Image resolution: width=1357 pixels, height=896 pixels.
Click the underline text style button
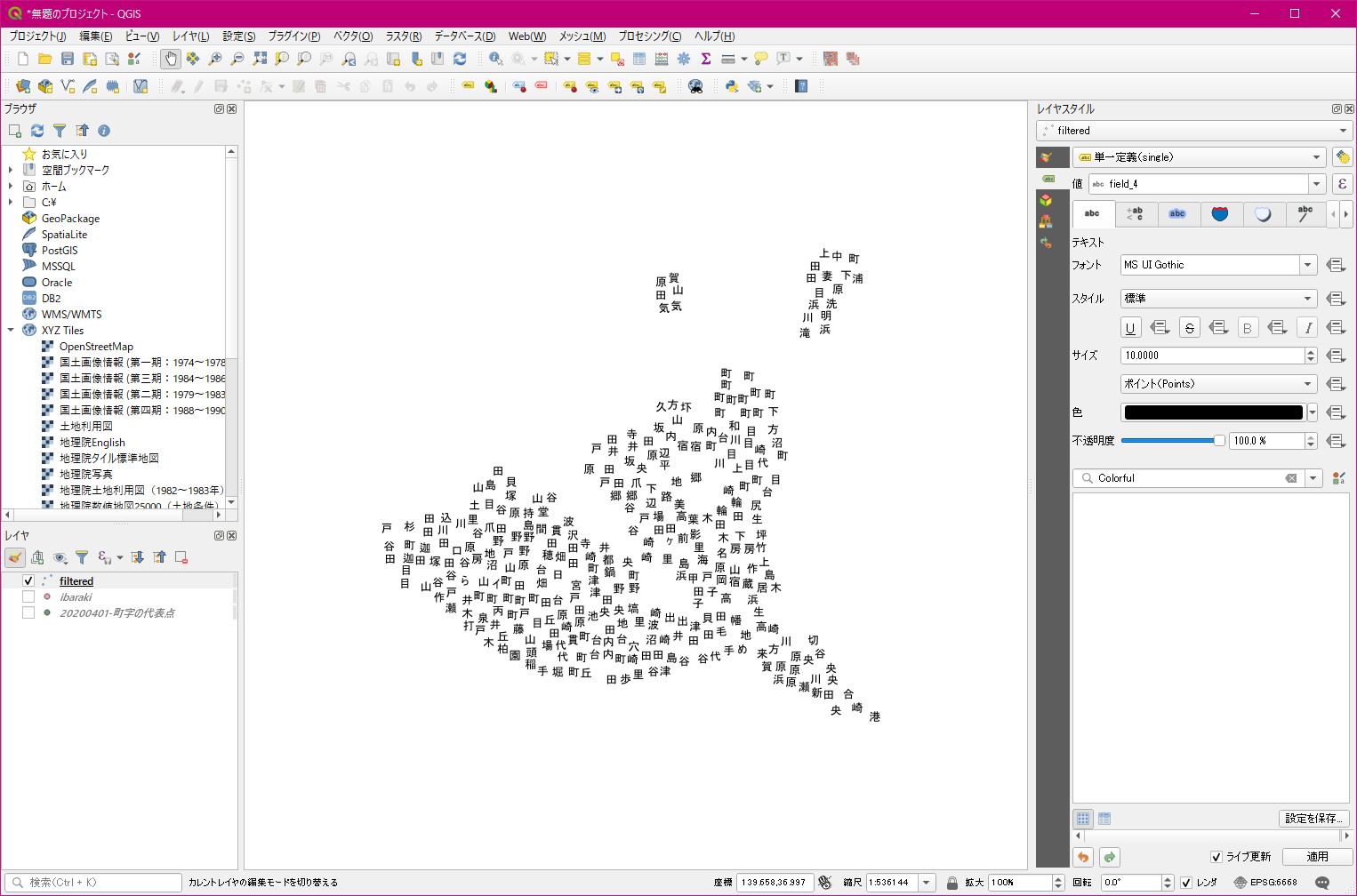tap(1130, 328)
